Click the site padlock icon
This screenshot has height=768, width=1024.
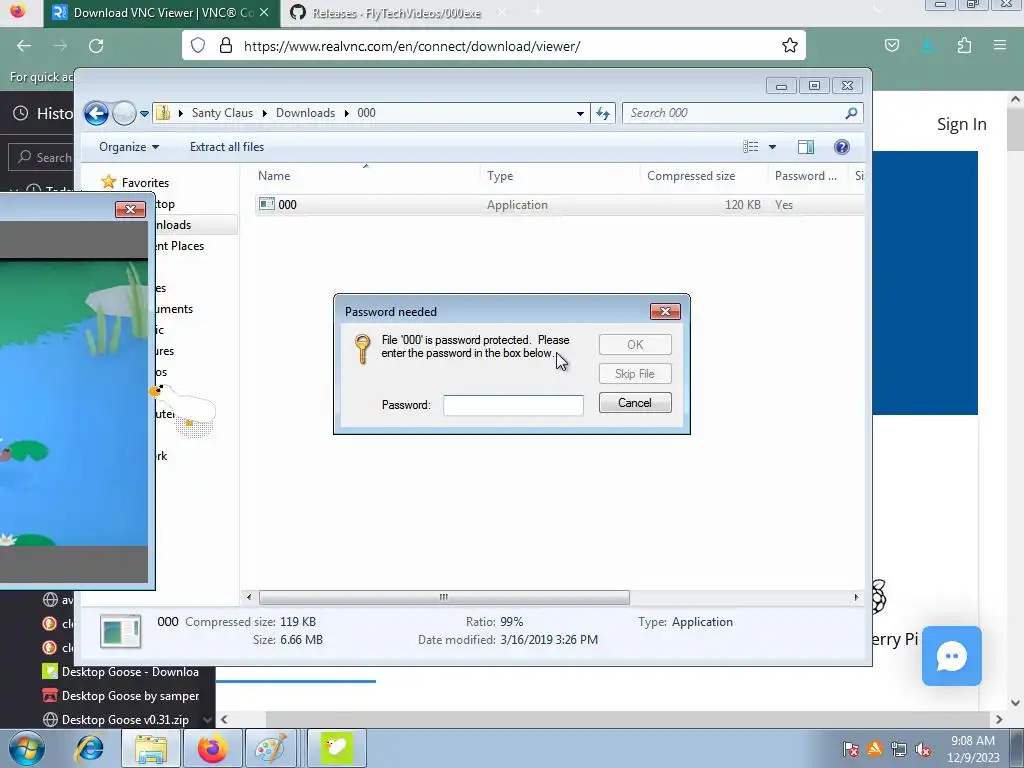pos(226,46)
